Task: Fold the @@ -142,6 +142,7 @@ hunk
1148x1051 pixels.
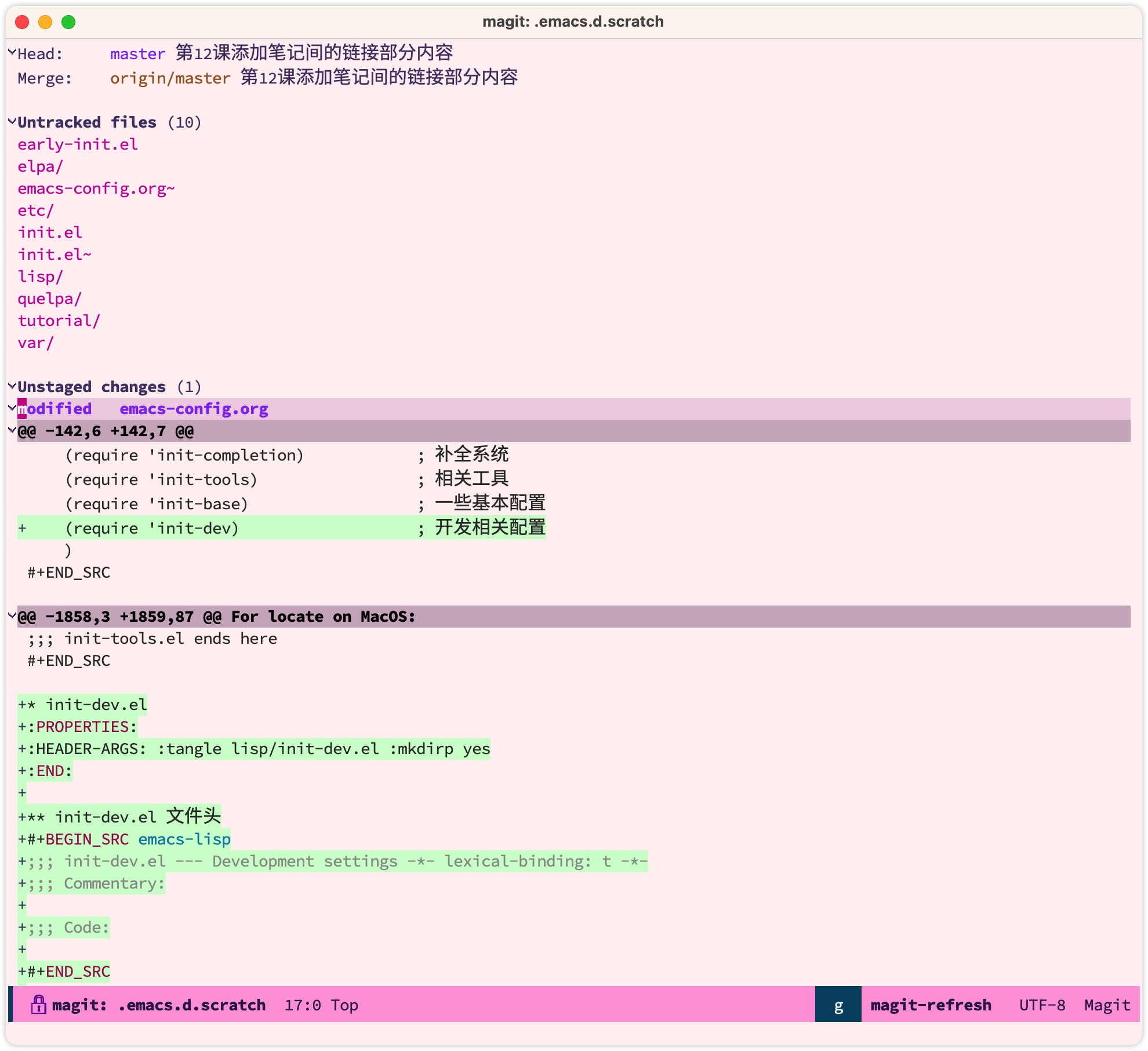Action: (12, 430)
